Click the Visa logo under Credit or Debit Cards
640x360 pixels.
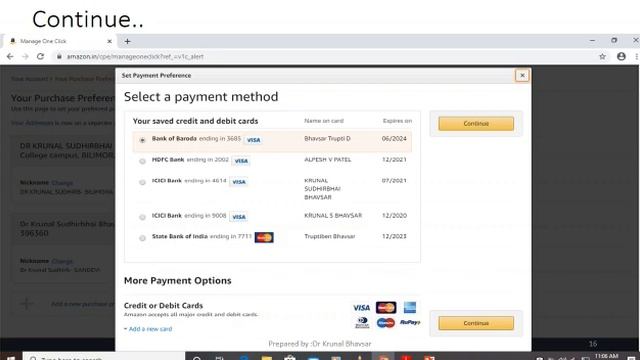[x=361, y=308]
